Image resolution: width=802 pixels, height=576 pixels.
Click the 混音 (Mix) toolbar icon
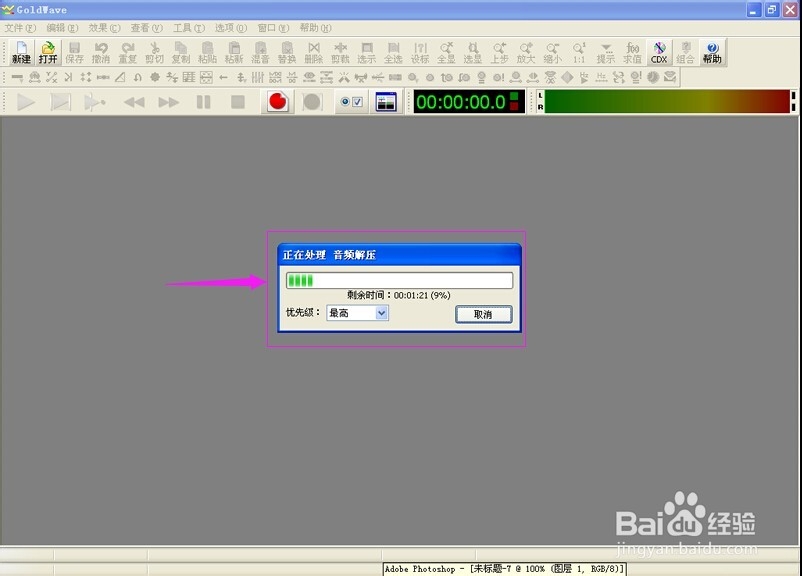coord(261,53)
